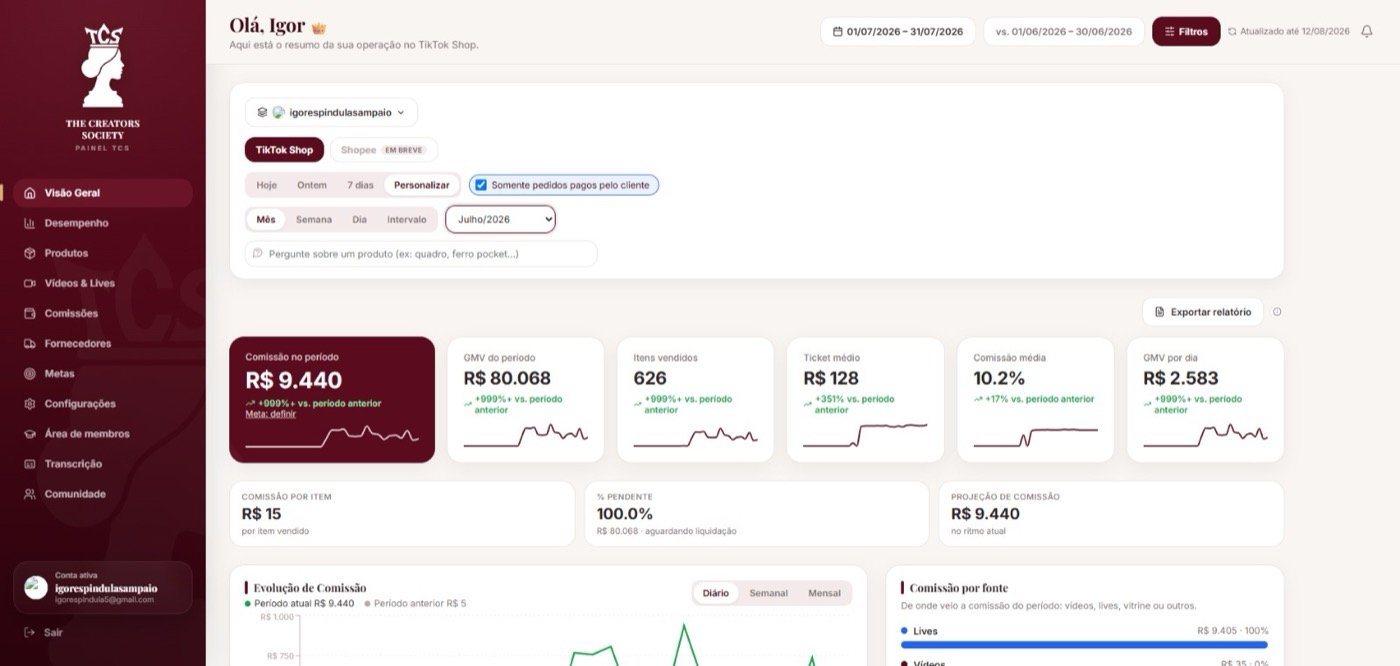This screenshot has width=1400, height=666.
Task: Click the Transcrição icon in sidebar
Action: tap(30, 464)
